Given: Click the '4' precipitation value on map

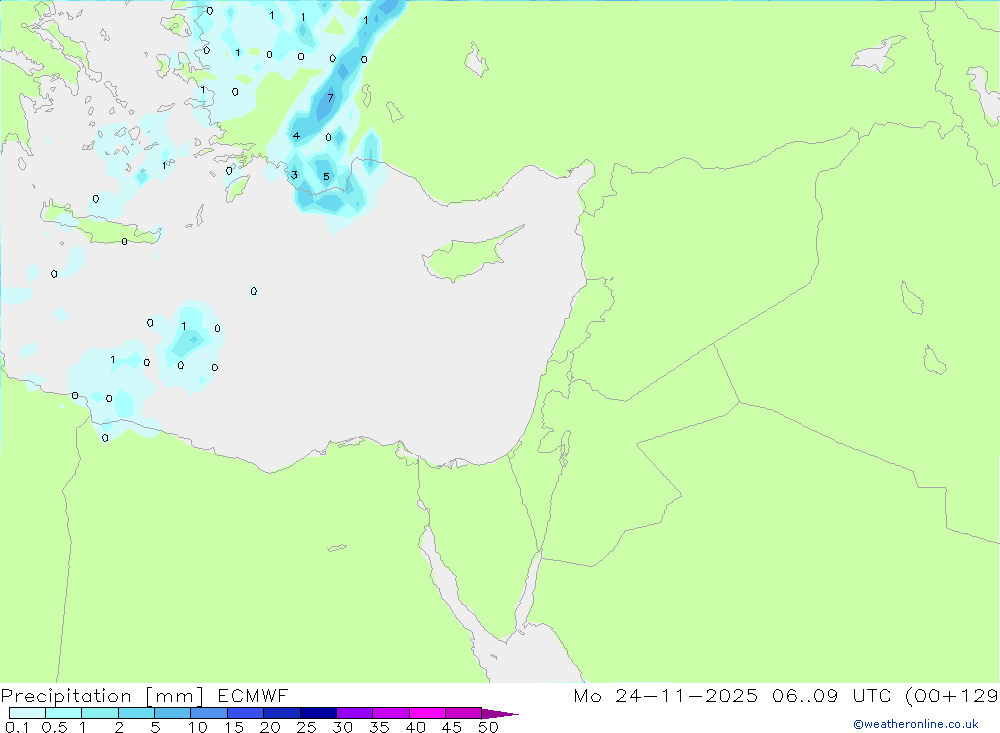Looking at the screenshot, I should tap(296, 135).
